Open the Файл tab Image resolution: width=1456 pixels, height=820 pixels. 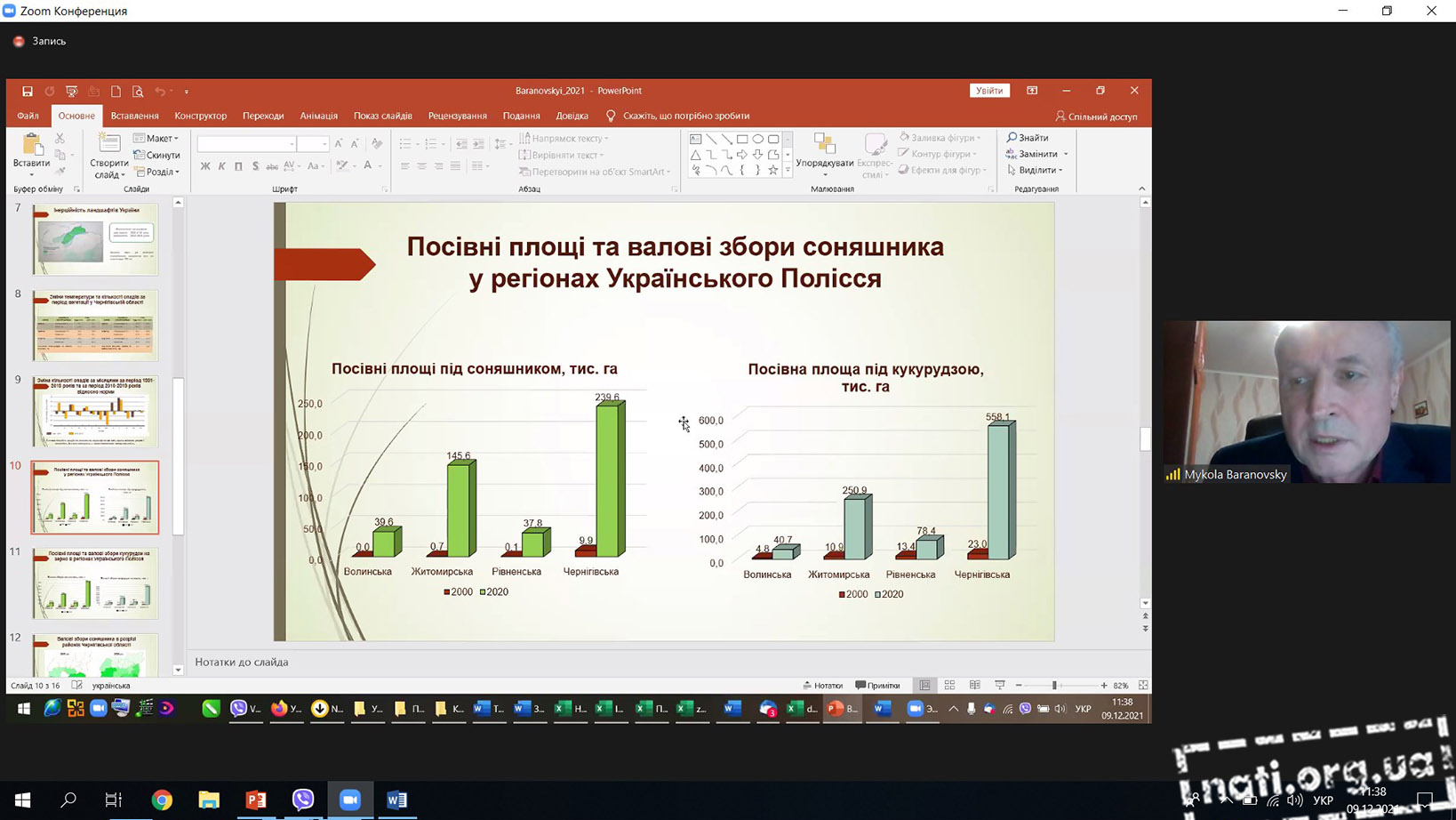[28, 116]
